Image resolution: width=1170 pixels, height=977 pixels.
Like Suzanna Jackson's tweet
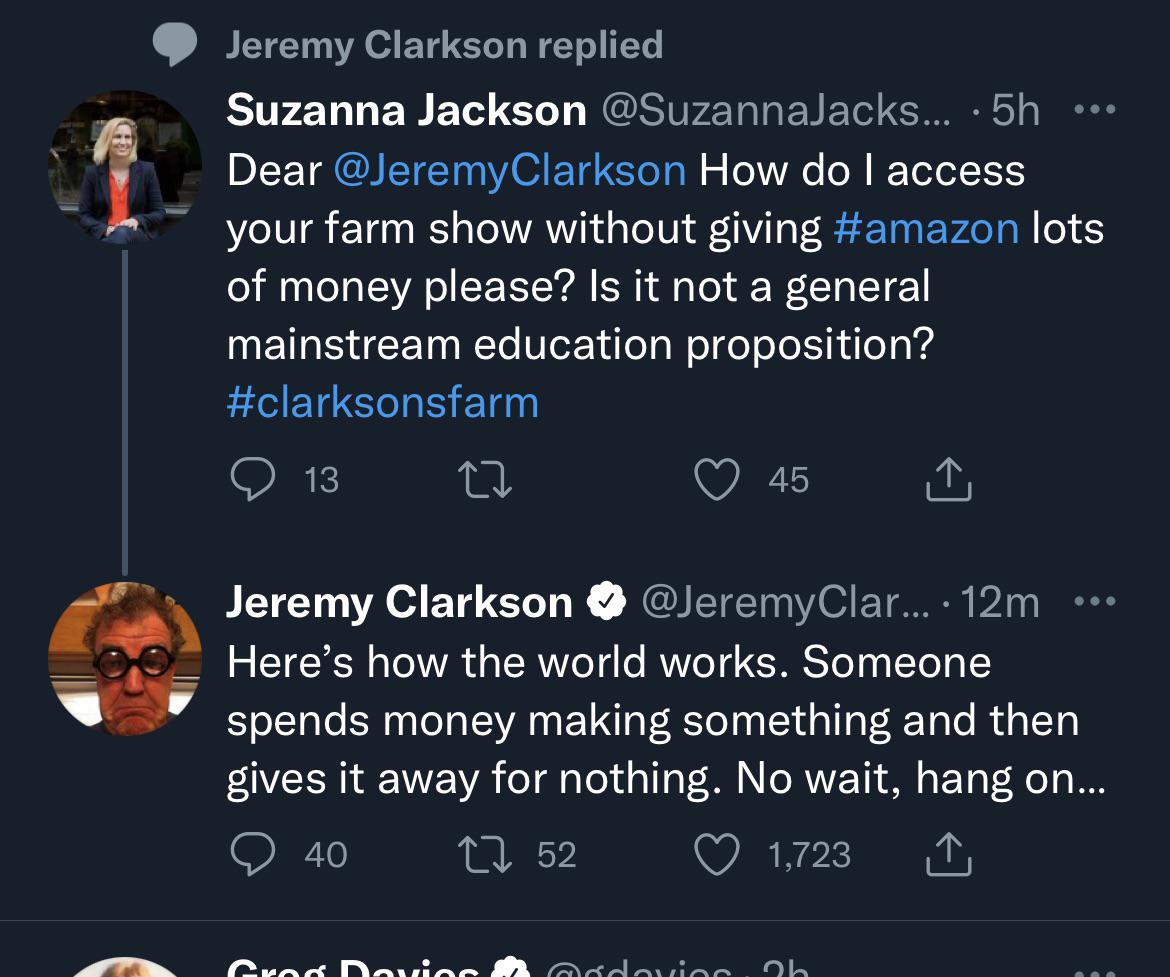[716, 479]
